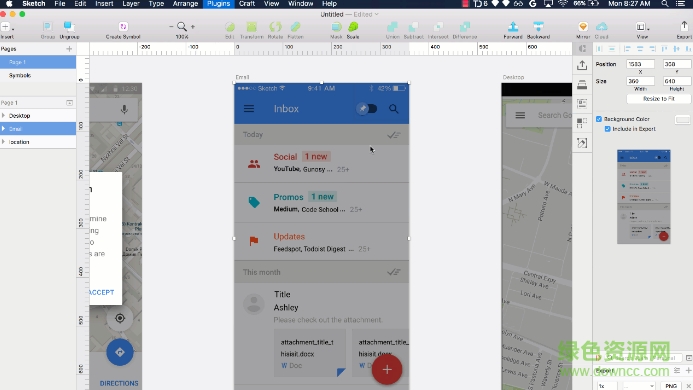Click the Difference boolean icon
Viewport: 693px width, 390px height.
(x=465, y=27)
